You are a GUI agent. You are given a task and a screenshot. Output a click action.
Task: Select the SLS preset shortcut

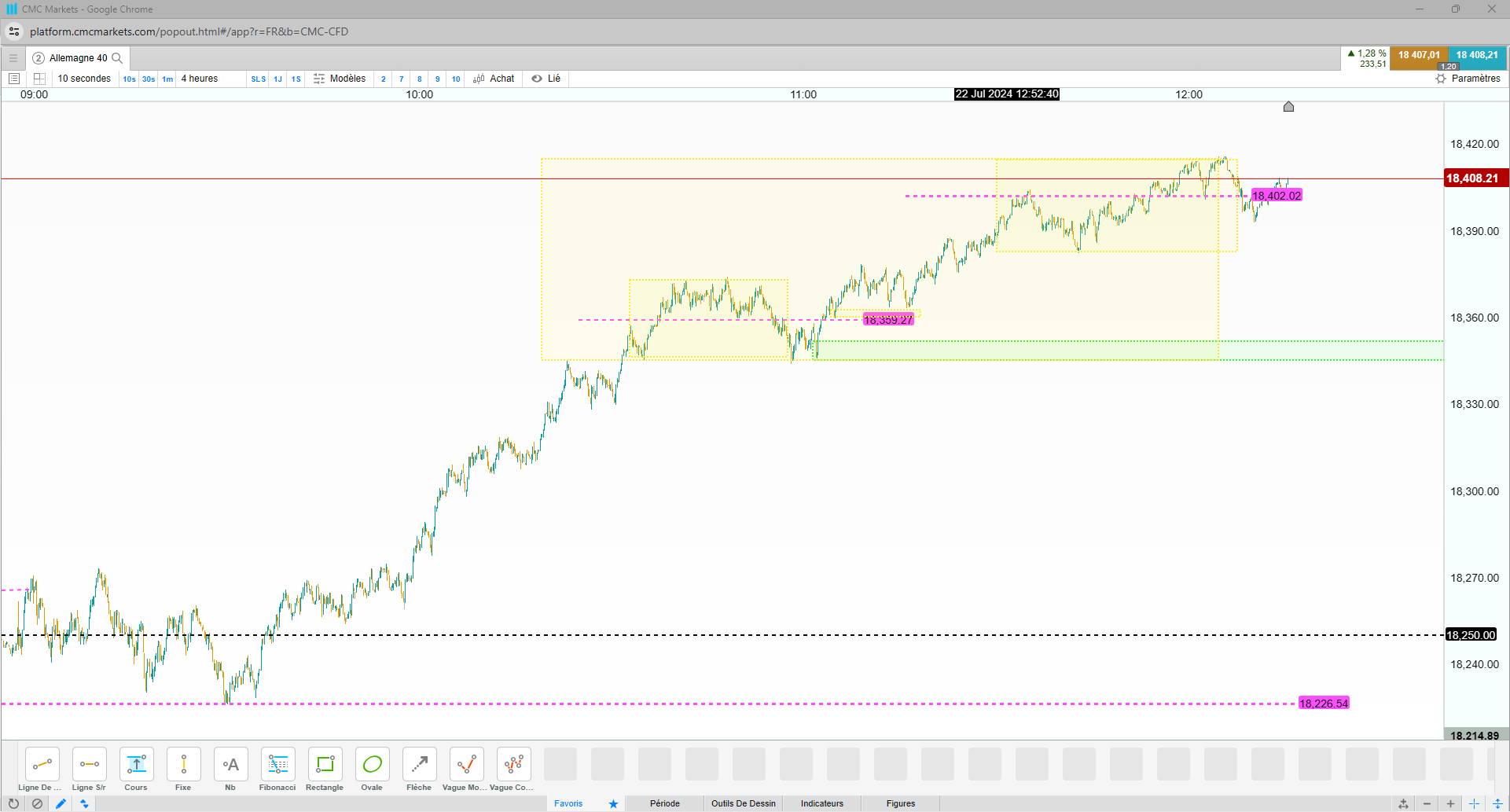pyautogui.click(x=259, y=79)
